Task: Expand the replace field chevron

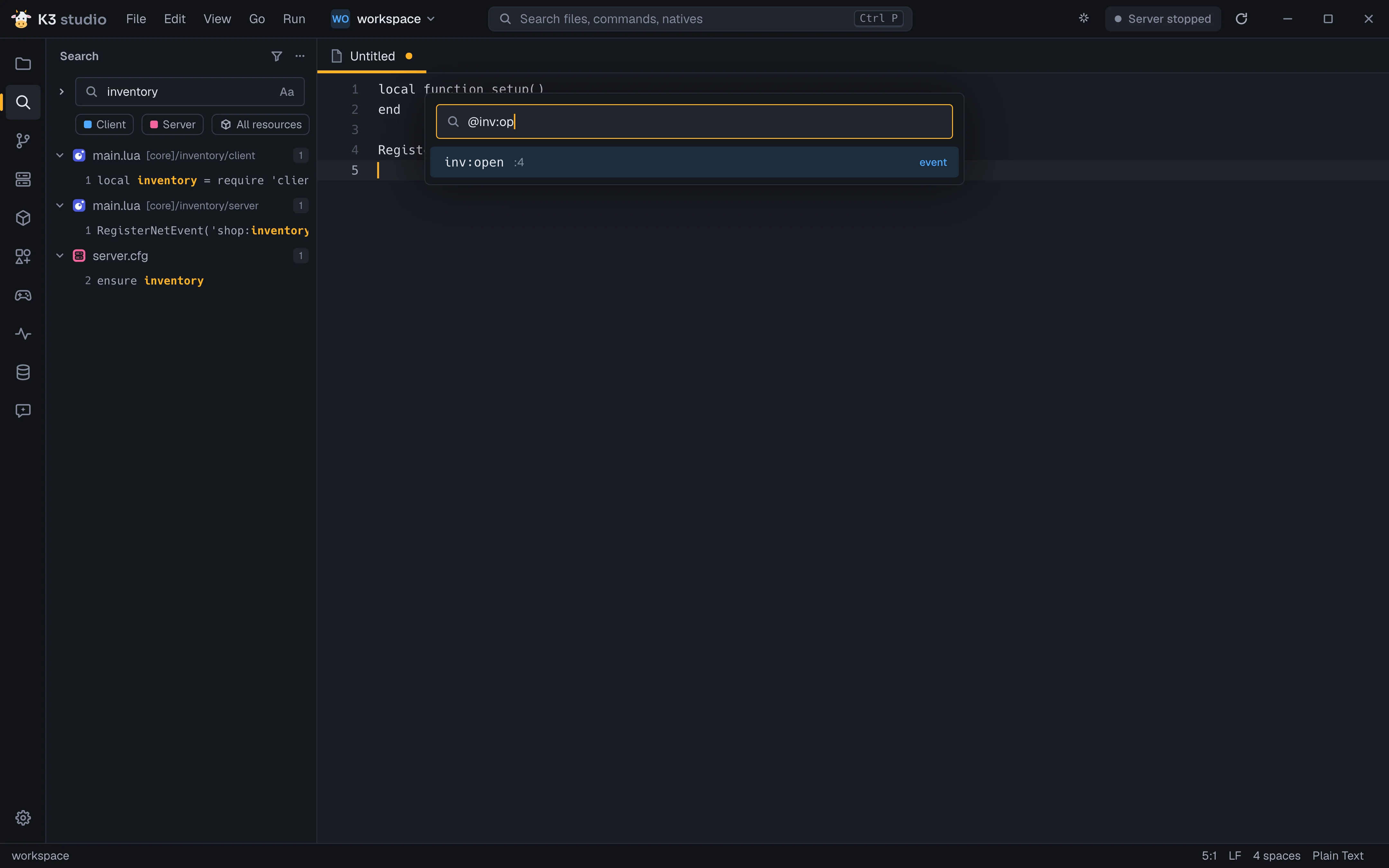Action: (x=61, y=92)
